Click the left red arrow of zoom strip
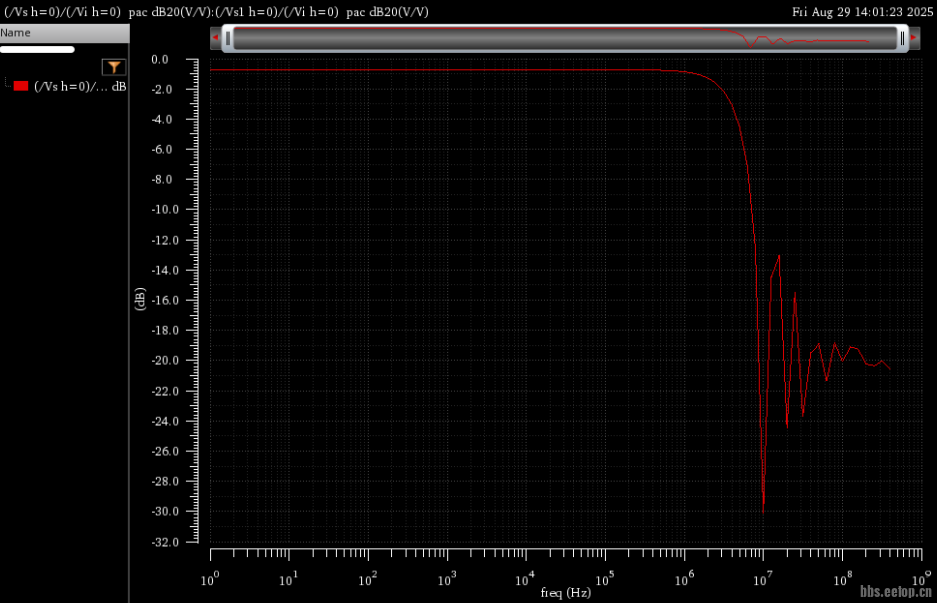 coord(216,38)
